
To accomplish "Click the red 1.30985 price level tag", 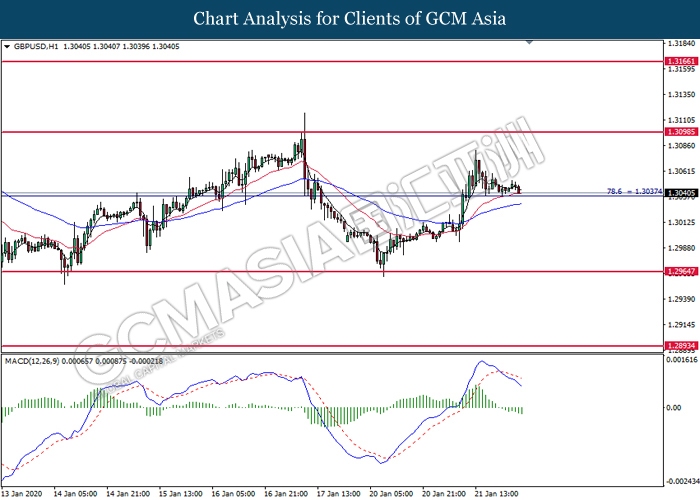I will pos(681,132).
